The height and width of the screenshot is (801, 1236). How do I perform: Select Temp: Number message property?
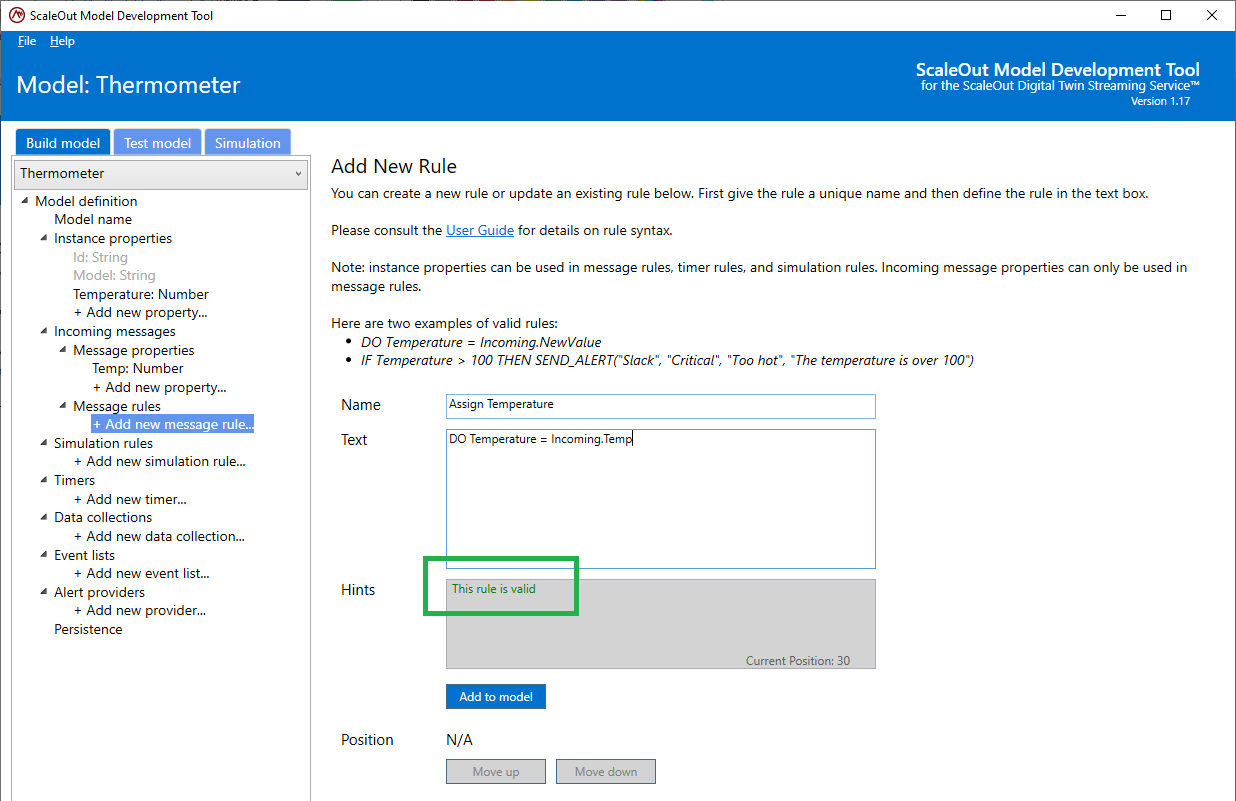138,368
